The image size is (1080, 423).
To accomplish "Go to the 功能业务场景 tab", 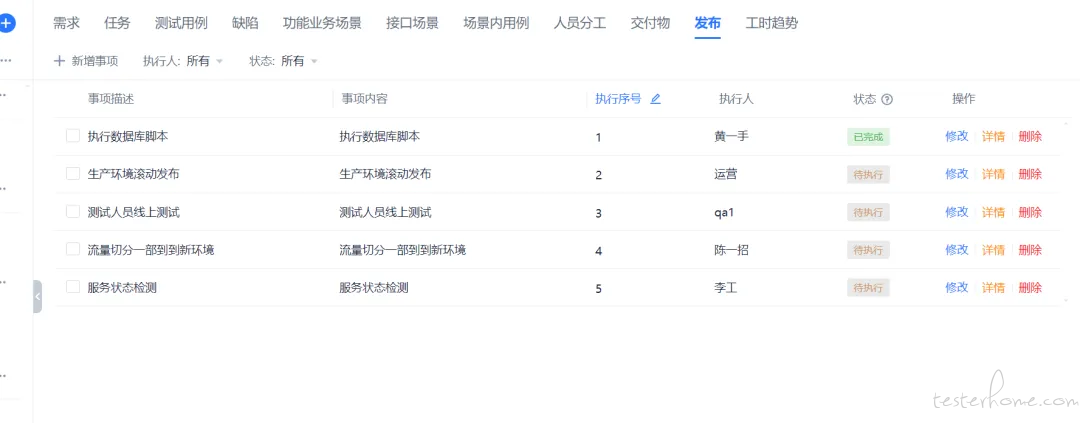I will click(x=322, y=23).
